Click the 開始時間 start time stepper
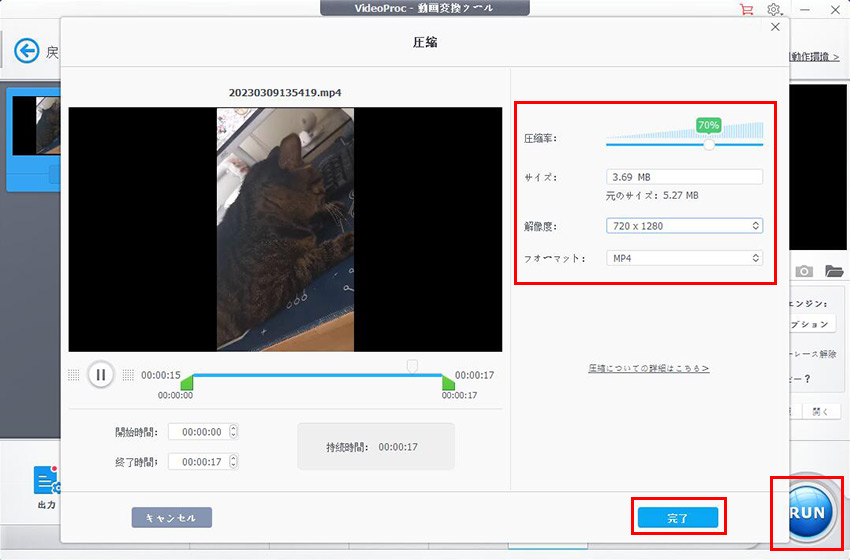 click(x=233, y=432)
